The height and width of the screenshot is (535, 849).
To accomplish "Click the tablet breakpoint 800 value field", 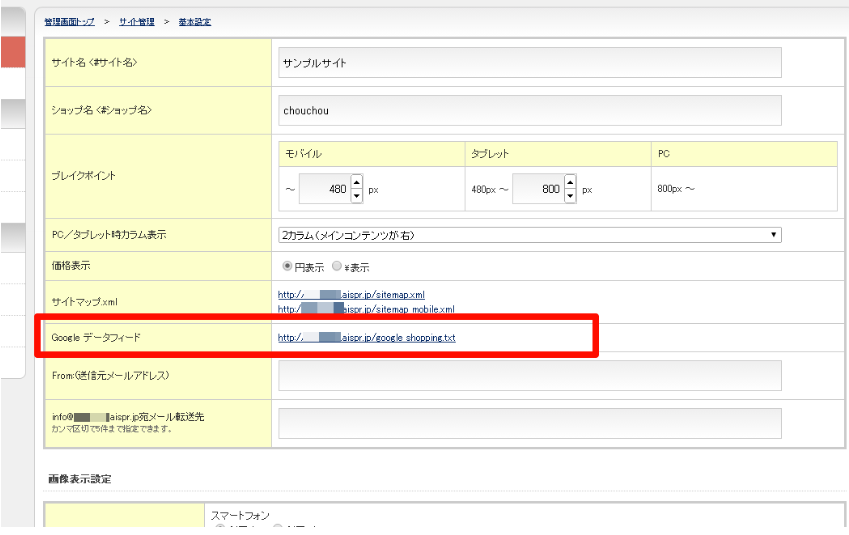I will [x=537, y=189].
